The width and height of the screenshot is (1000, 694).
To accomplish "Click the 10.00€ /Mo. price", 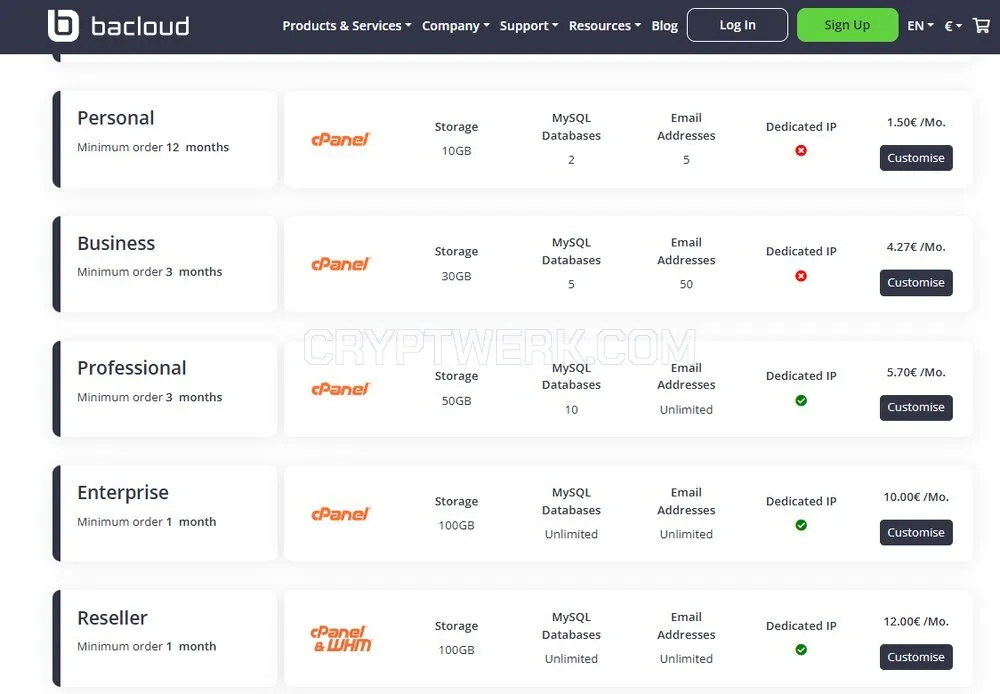I will pos(916,497).
